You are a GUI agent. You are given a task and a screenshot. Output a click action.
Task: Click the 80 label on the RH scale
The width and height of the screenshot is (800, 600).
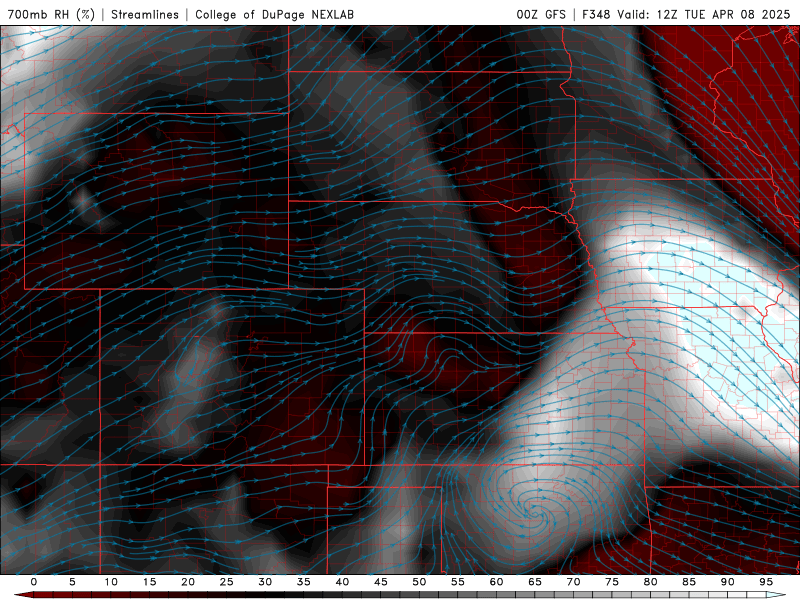tap(651, 582)
